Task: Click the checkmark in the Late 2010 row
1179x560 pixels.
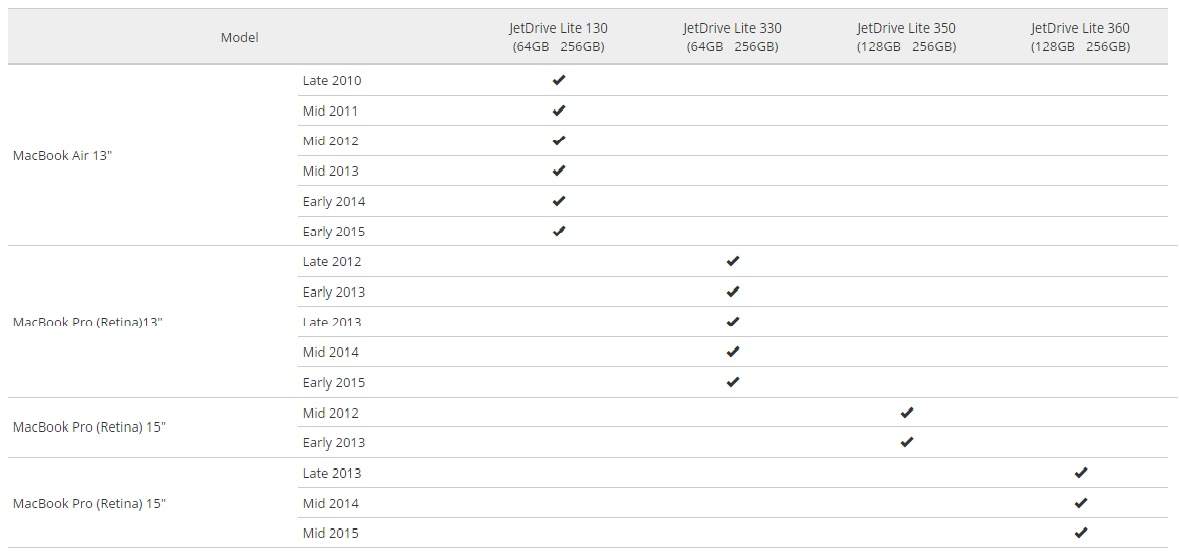Action: (559, 80)
